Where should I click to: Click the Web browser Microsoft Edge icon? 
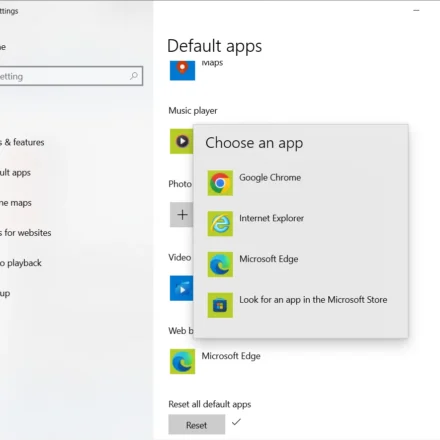182,362
